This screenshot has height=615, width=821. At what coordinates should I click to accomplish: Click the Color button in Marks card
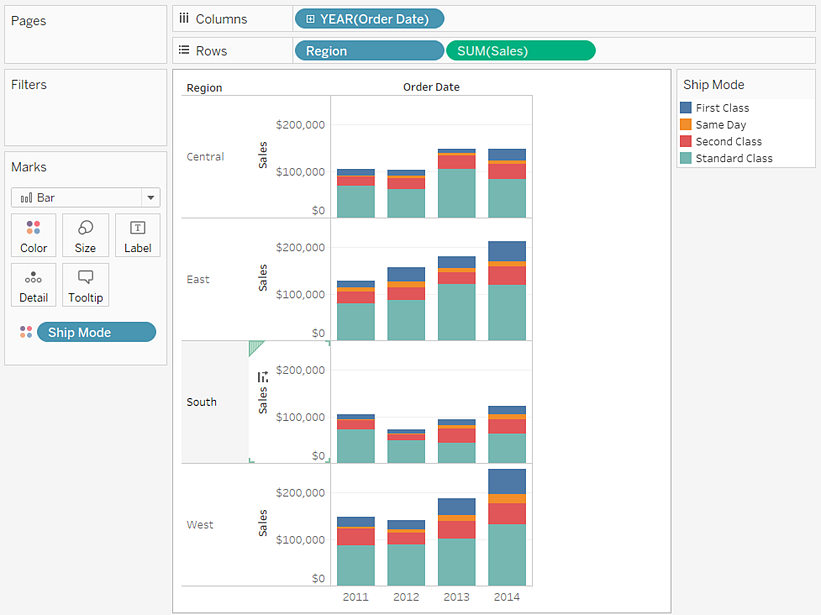click(34, 235)
